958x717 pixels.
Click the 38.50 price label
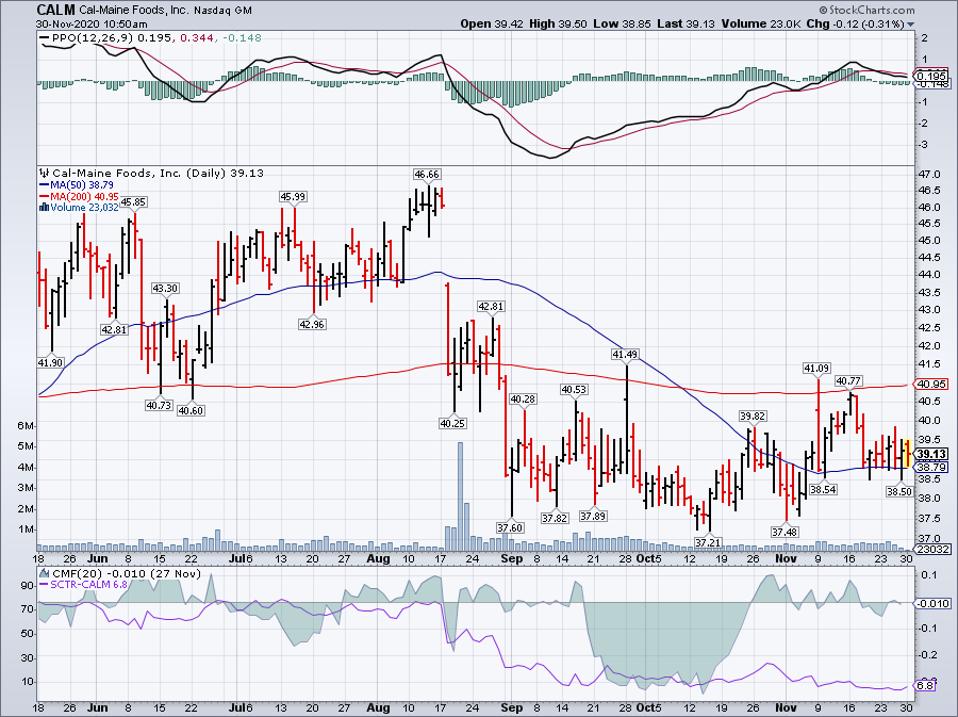click(x=900, y=492)
